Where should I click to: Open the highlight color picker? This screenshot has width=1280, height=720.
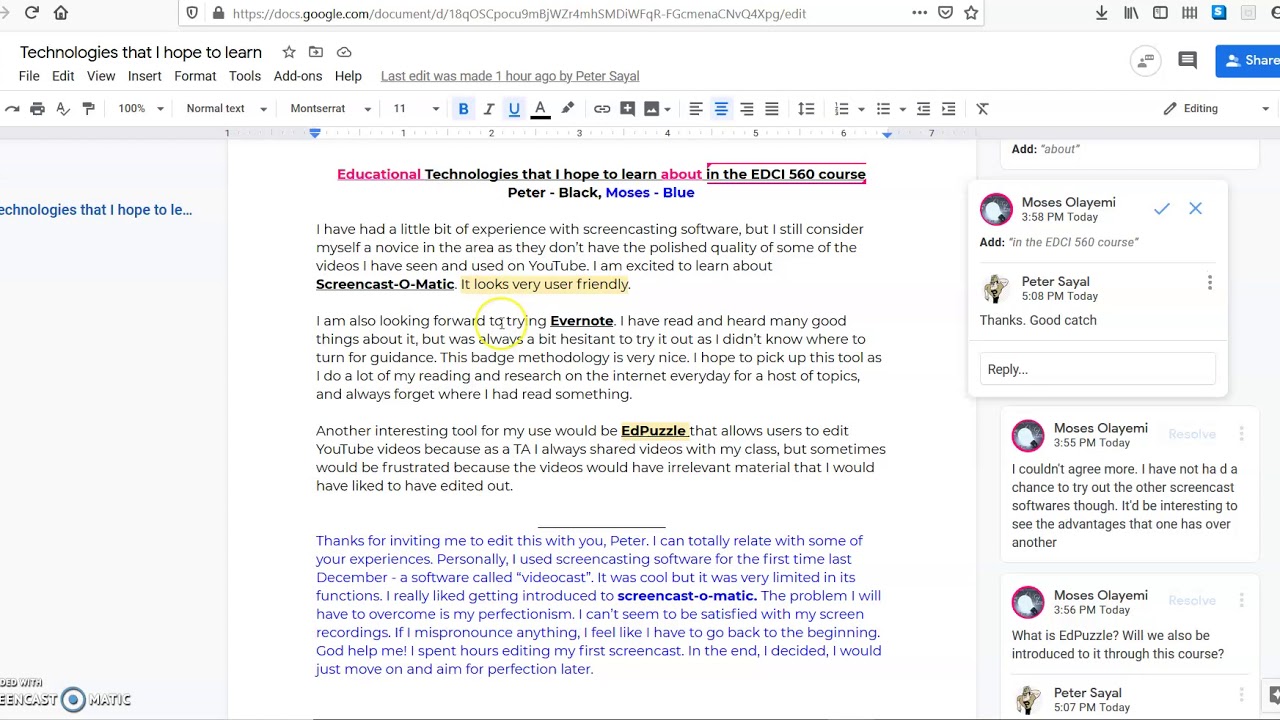point(567,108)
